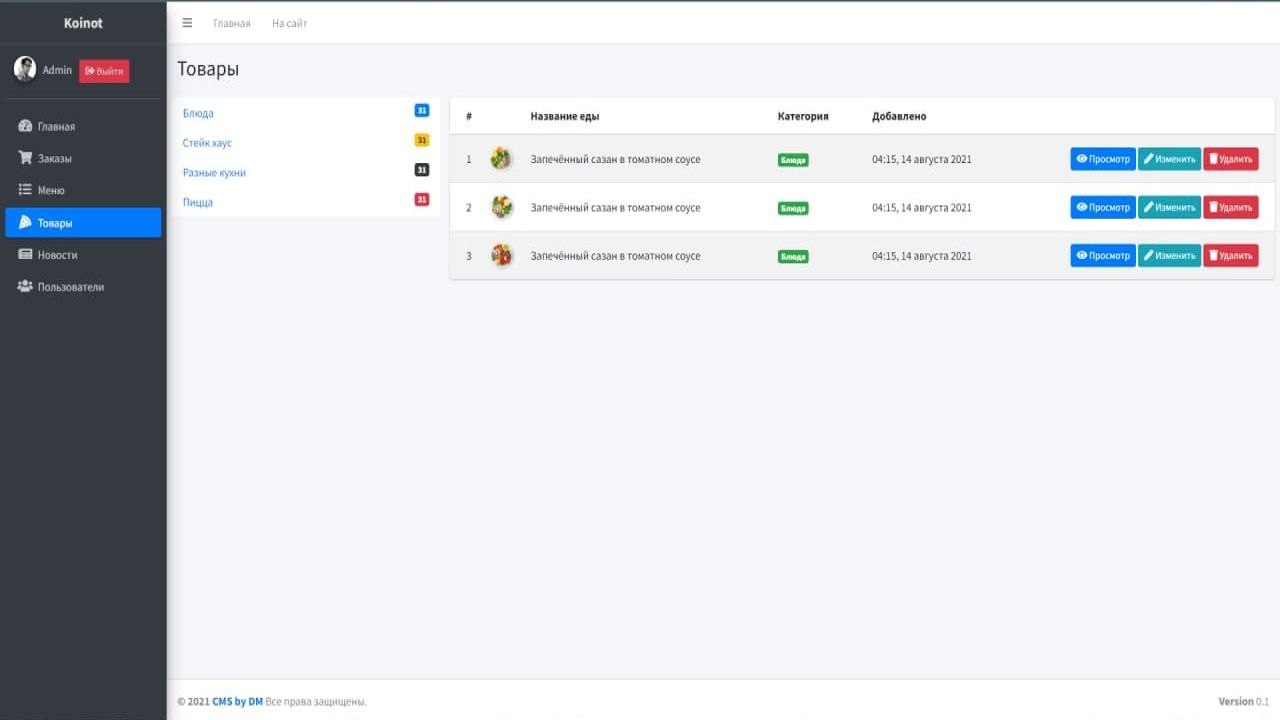Click the Выйти logout button

click(x=104, y=71)
